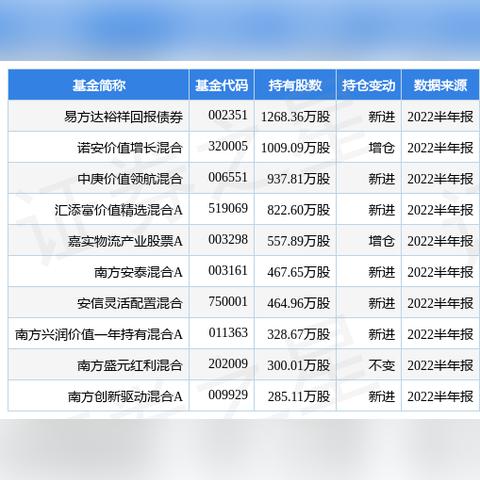
Task: Click shares value 464.96万股
Action: [x=298, y=303]
